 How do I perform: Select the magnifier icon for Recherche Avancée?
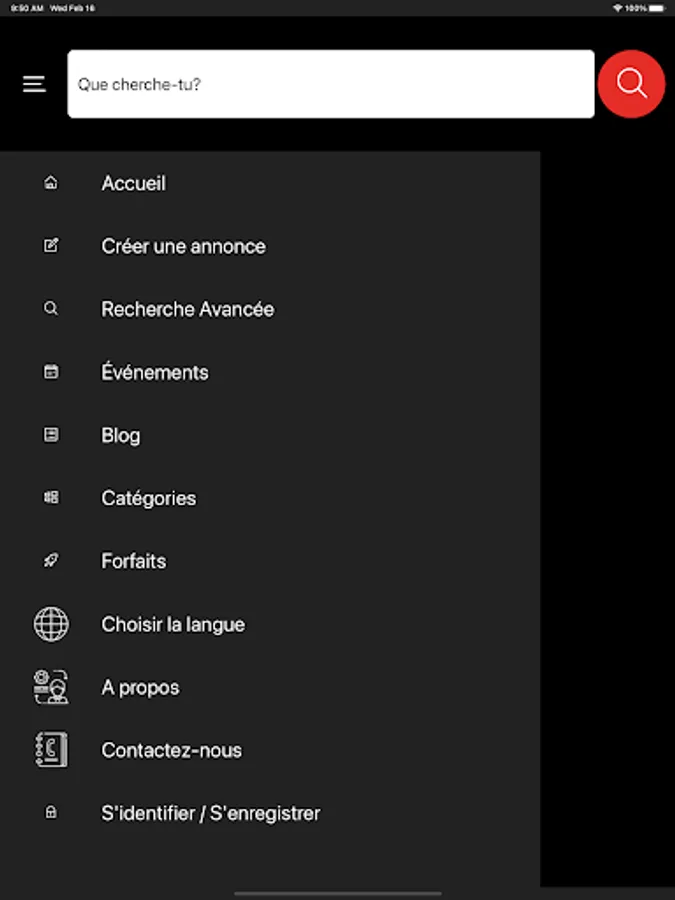(51, 309)
